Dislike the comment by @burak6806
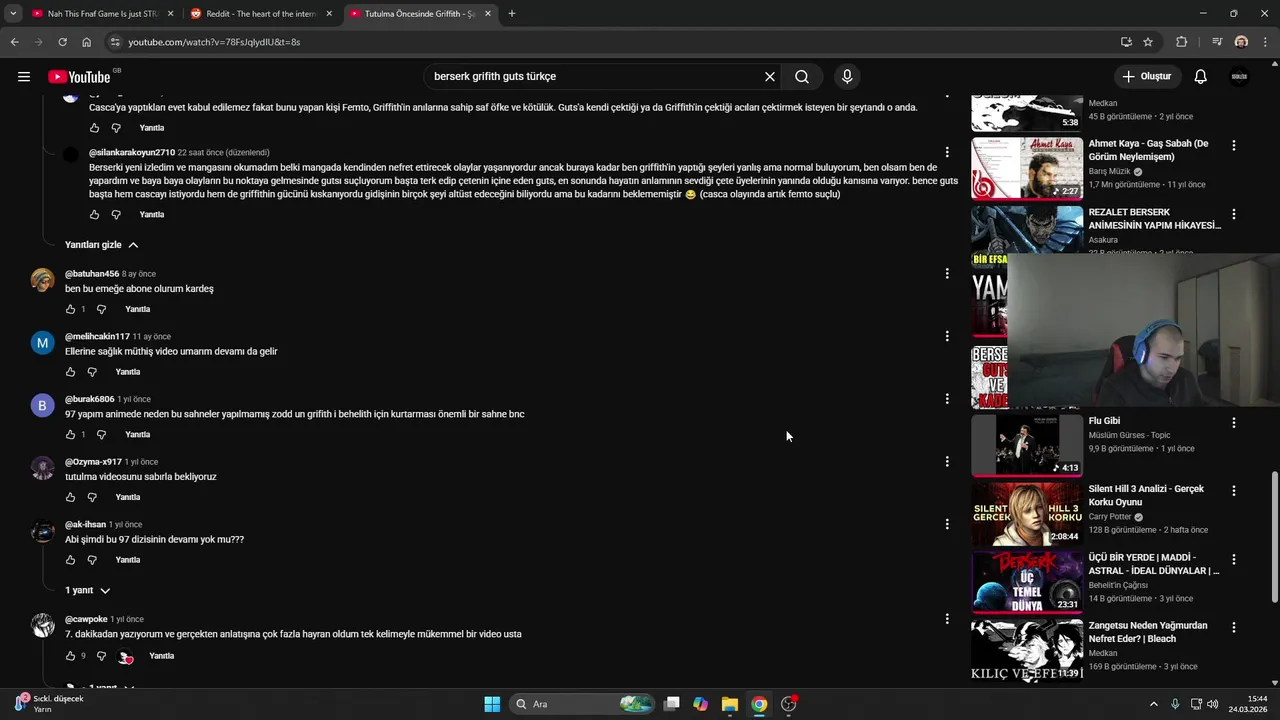1280x720 pixels. 101,435
